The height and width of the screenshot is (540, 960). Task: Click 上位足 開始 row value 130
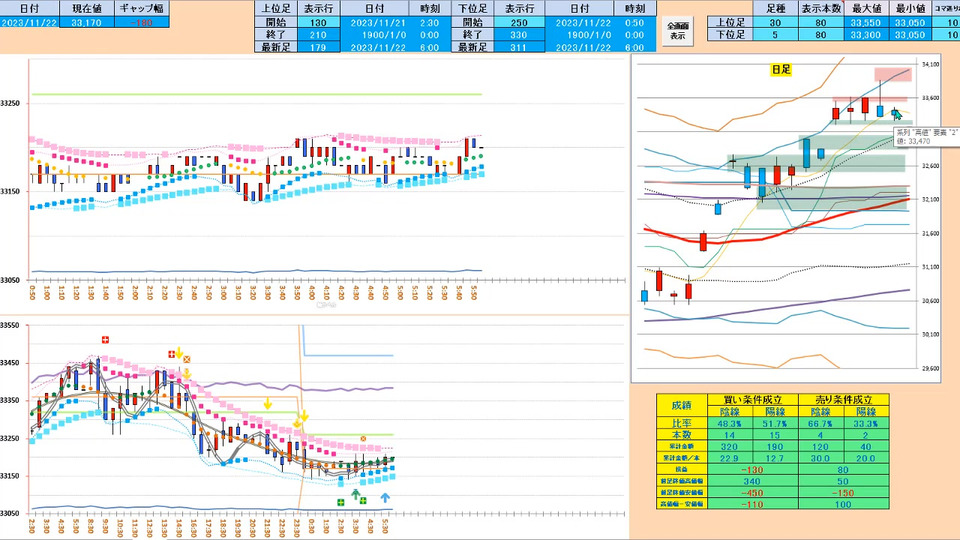point(318,23)
